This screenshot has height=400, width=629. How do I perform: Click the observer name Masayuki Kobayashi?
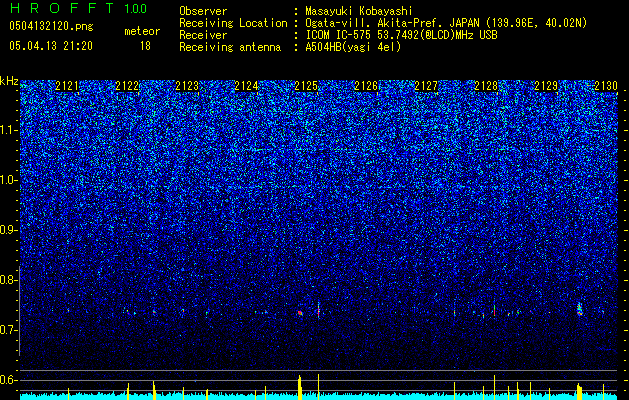point(359,11)
